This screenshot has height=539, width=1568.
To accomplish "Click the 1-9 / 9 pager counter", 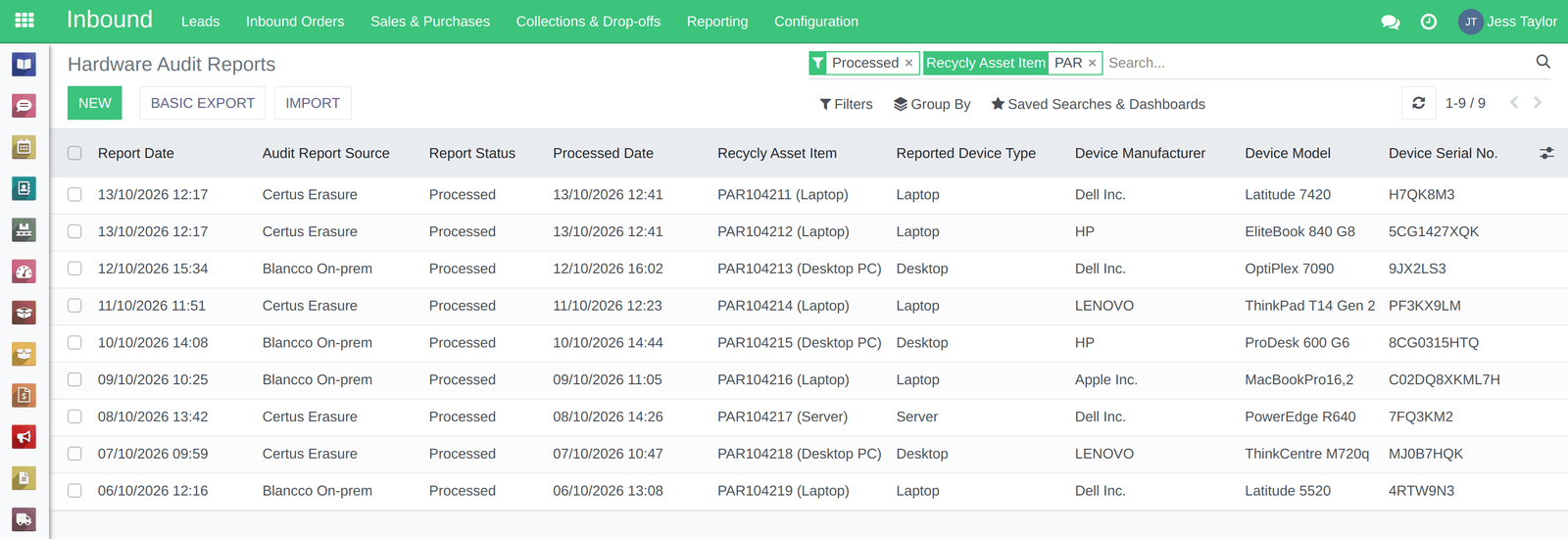I will tap(1465, 103).
